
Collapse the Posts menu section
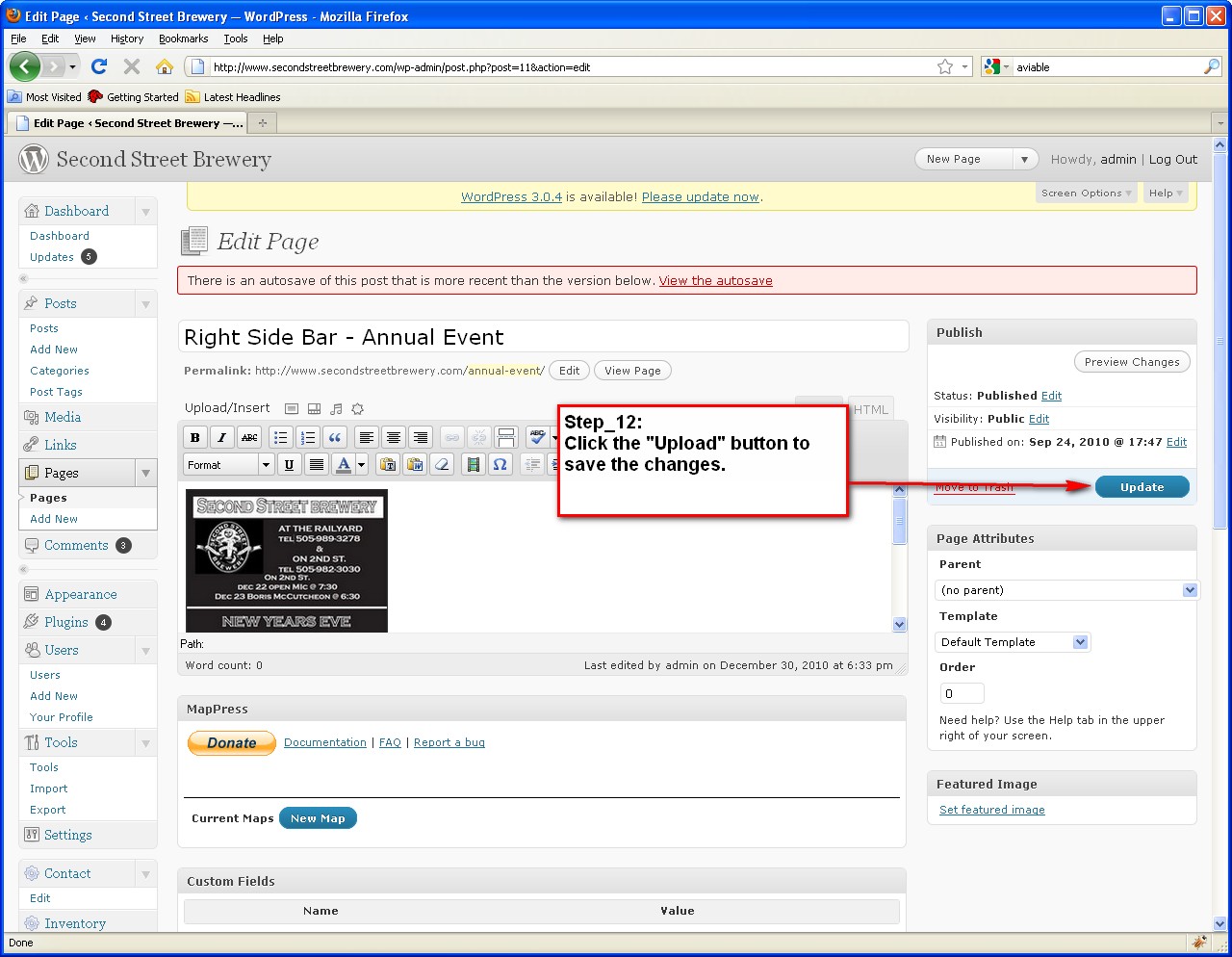point(145,304)
